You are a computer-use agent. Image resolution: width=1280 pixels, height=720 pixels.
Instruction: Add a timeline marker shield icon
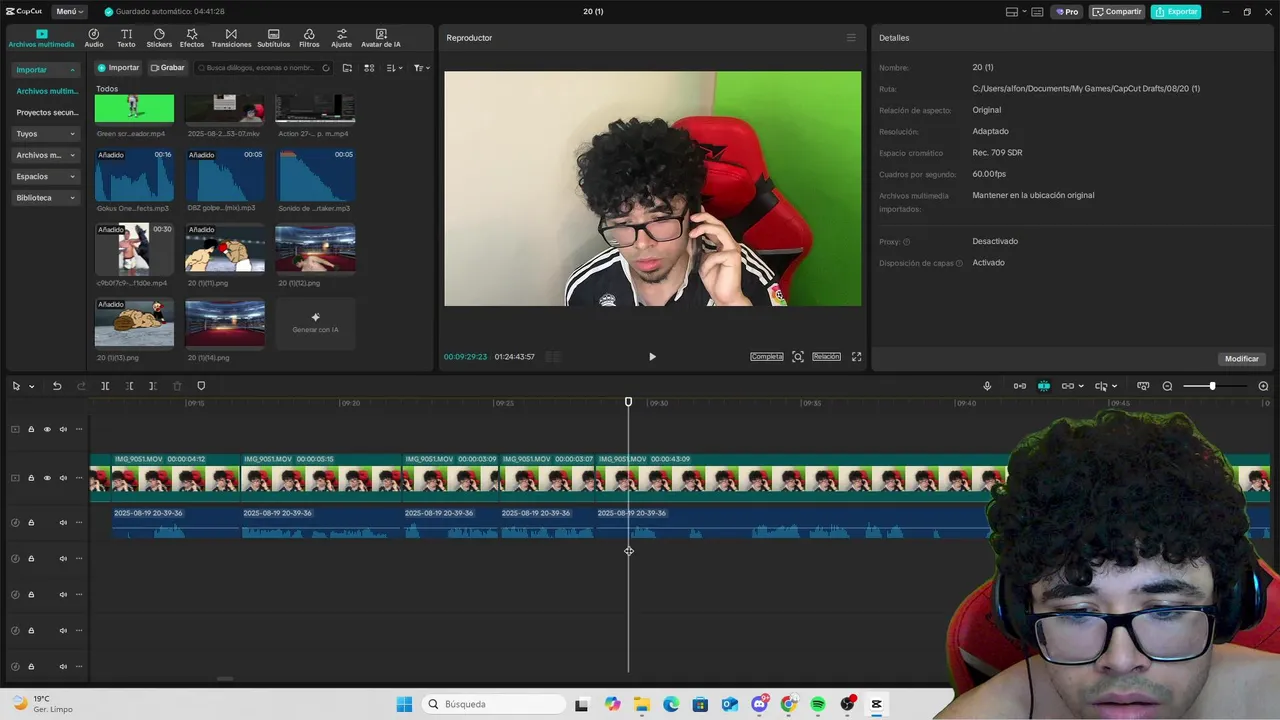click(x=201, y=386)
